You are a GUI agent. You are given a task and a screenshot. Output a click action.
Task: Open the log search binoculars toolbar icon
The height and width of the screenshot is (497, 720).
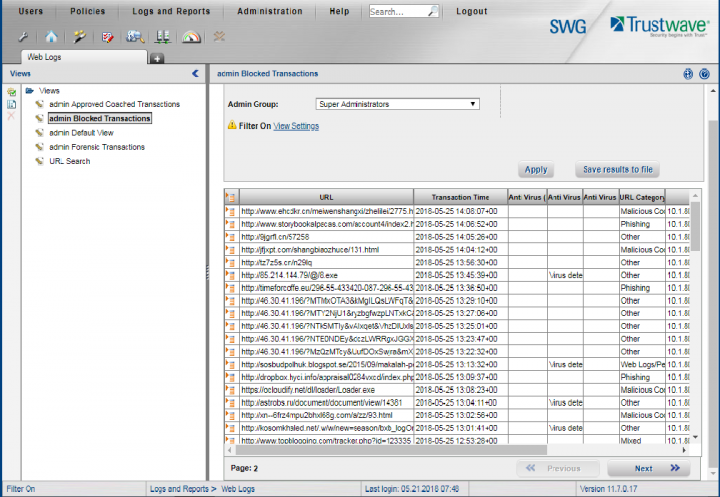[x=135, y=37]
